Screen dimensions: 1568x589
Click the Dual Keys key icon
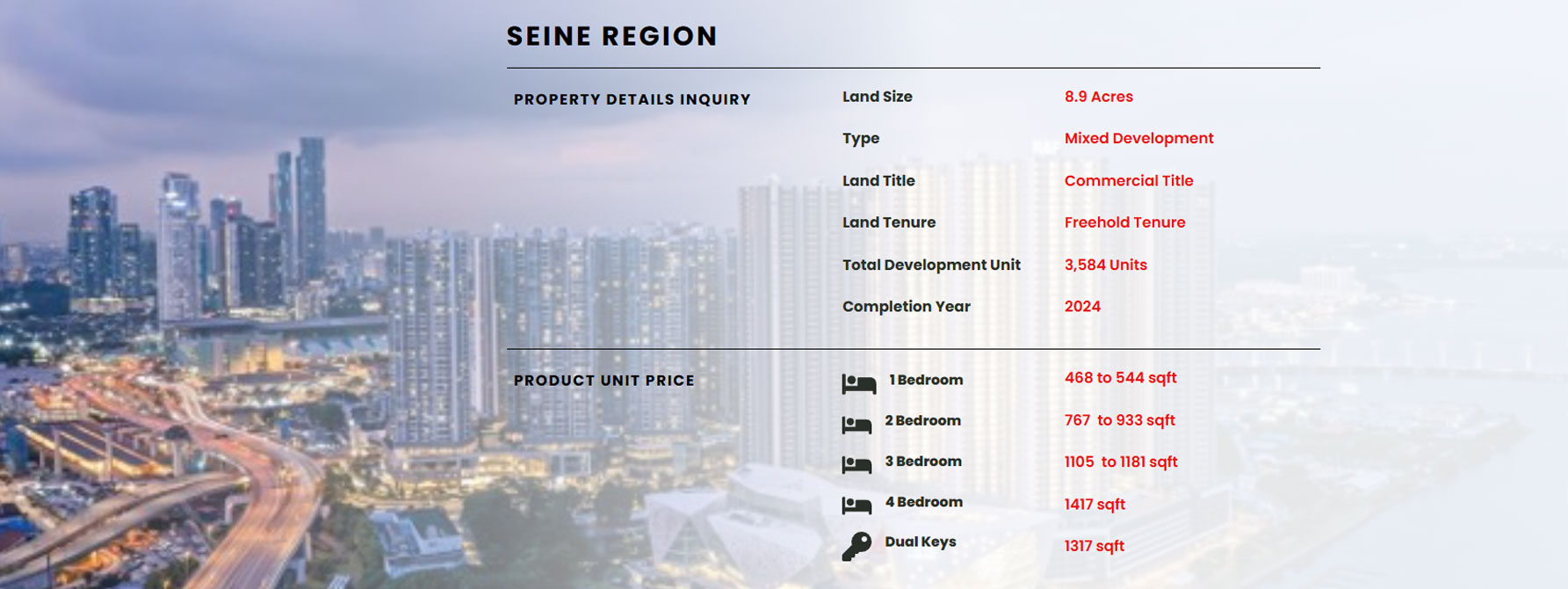[x=856, y=546]
